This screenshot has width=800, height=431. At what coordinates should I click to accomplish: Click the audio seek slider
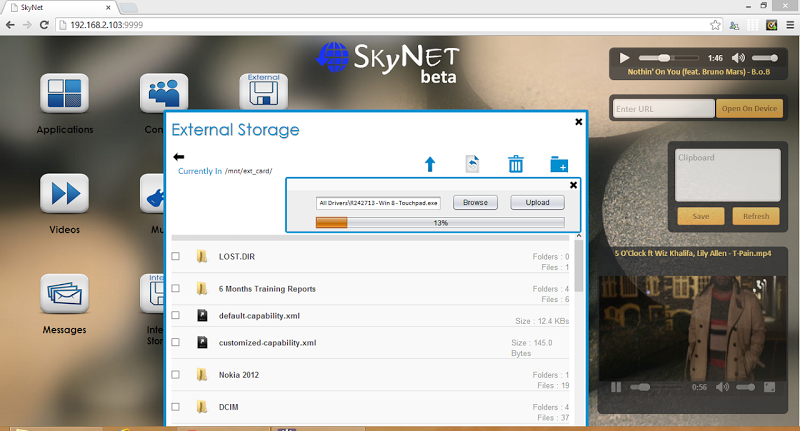pos(668,58)
